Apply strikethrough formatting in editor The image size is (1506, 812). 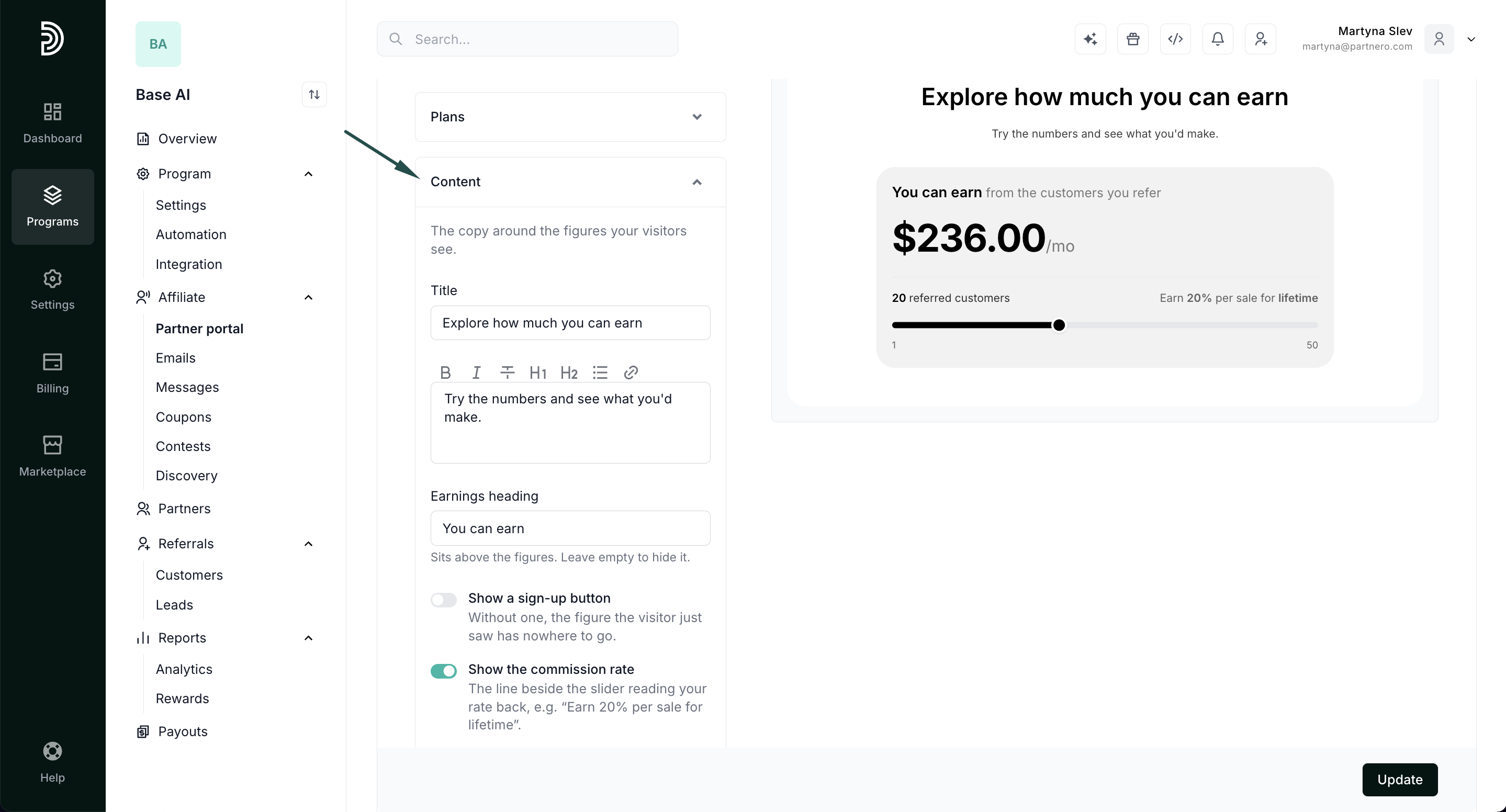(x=507, y=373)
